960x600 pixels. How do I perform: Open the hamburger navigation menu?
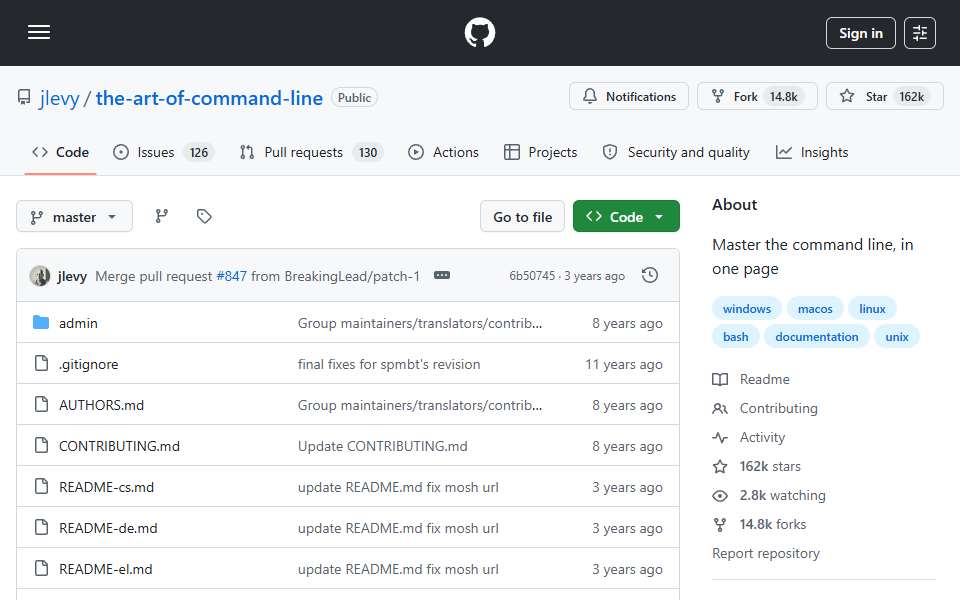(39, 32)
